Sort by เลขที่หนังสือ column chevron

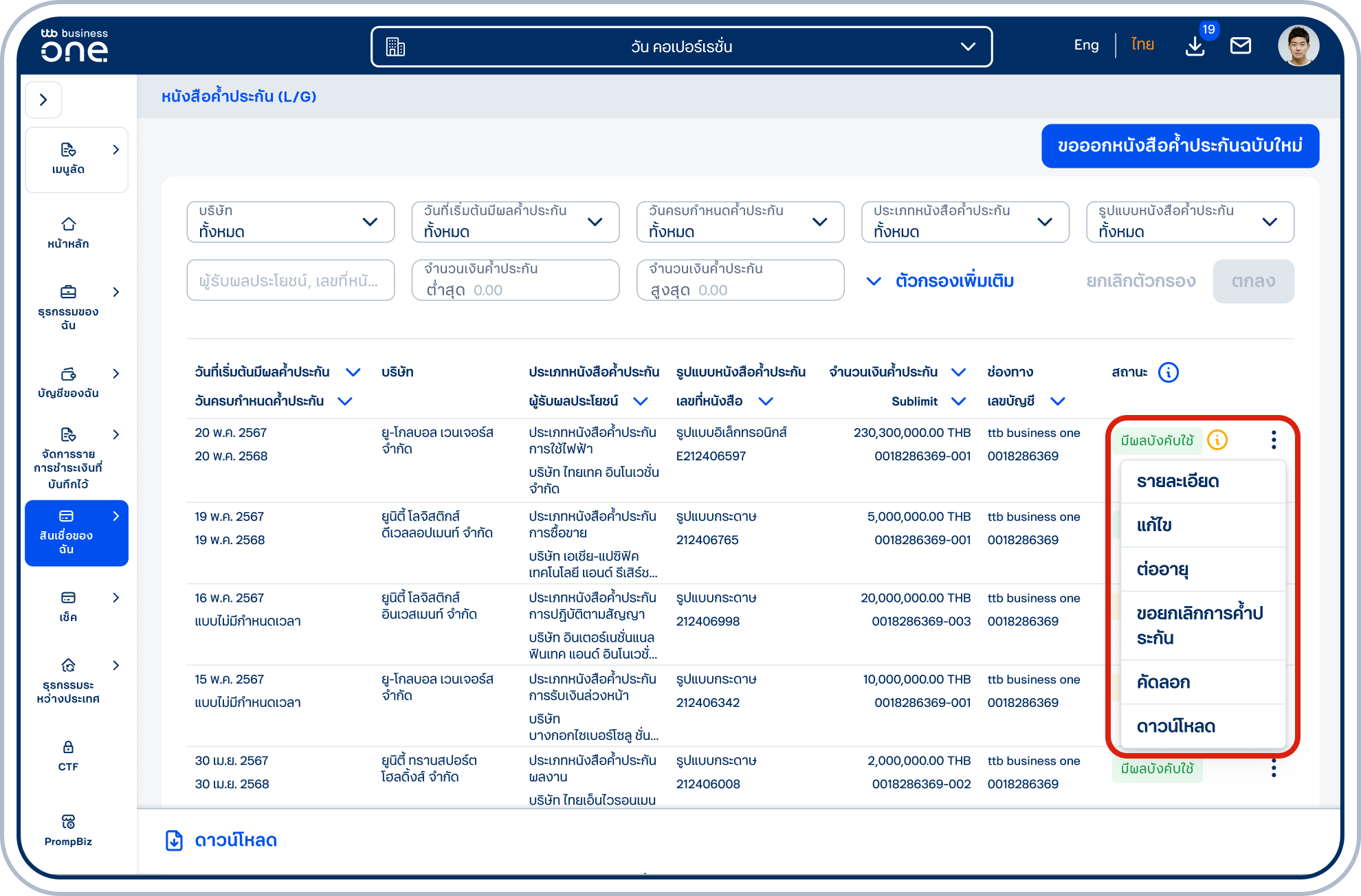tap(766, 401)
